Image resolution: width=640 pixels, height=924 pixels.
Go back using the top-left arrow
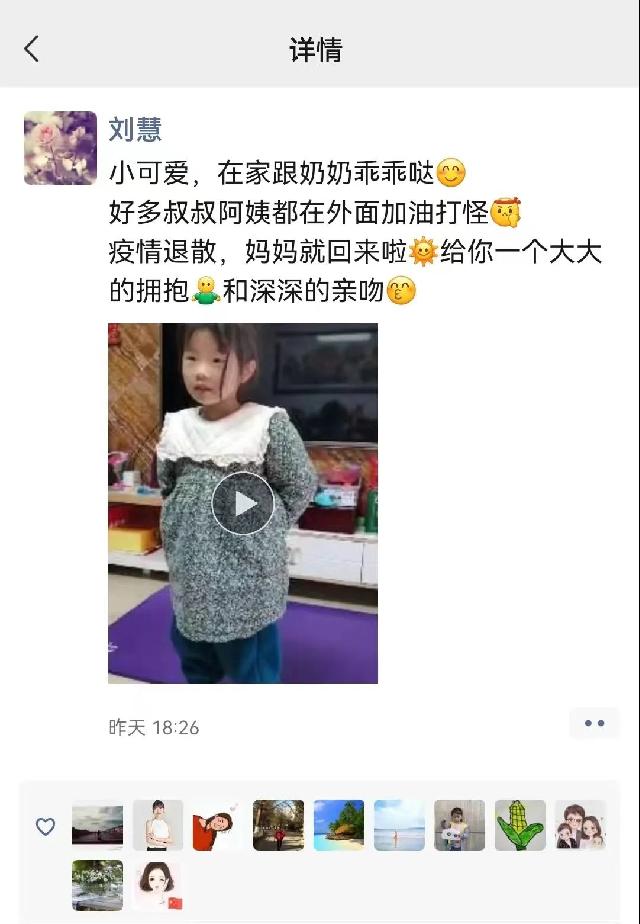tap(32, 49)
